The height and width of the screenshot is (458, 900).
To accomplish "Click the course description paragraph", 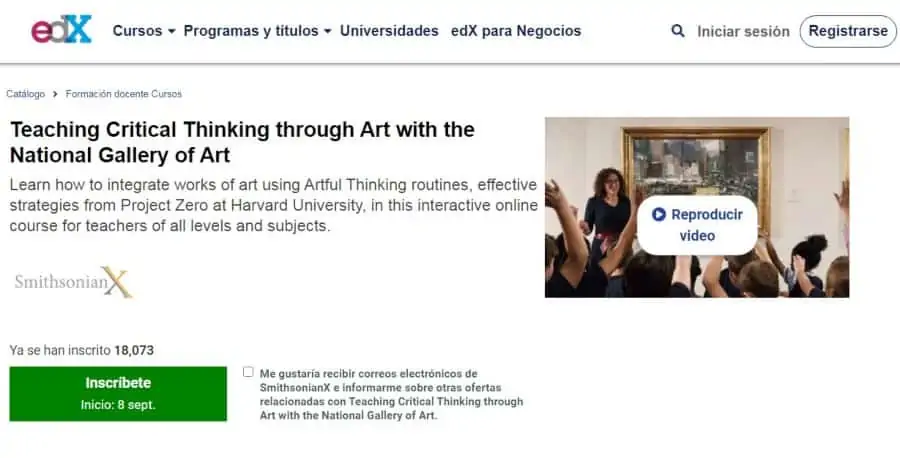I will point(273,205).
